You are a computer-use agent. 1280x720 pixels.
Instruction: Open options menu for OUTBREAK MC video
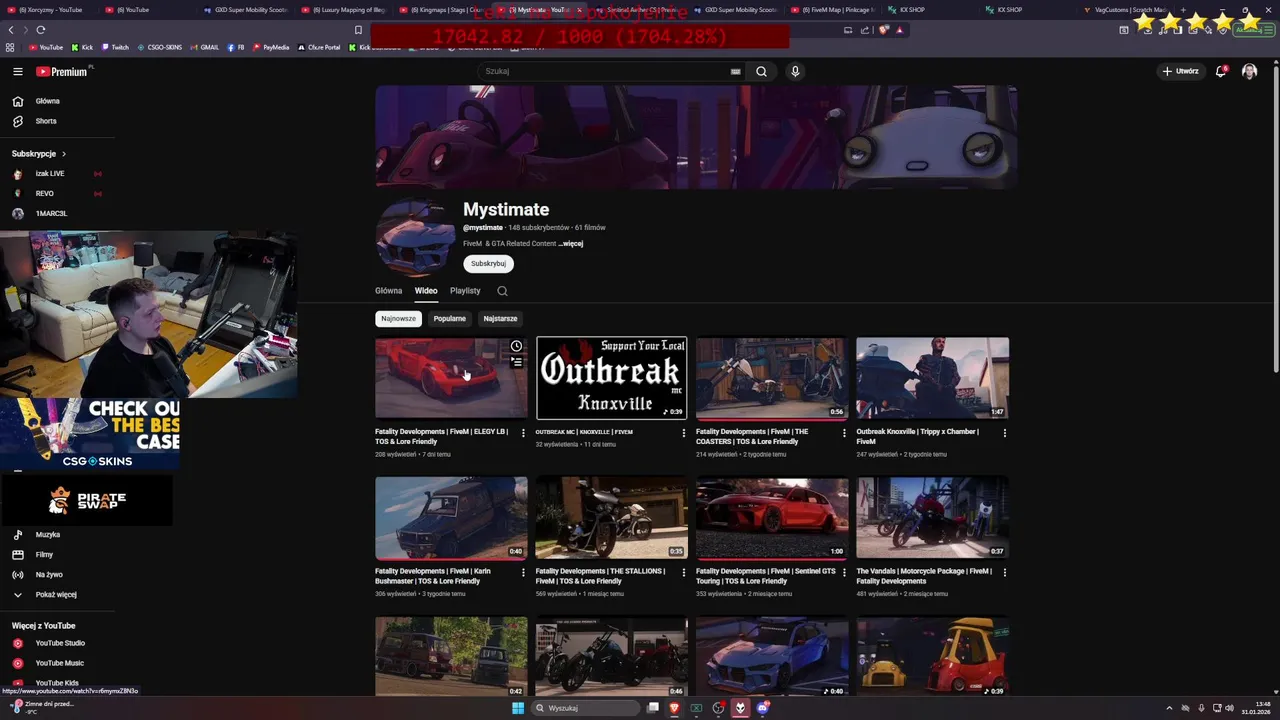[x=684, y=433]
